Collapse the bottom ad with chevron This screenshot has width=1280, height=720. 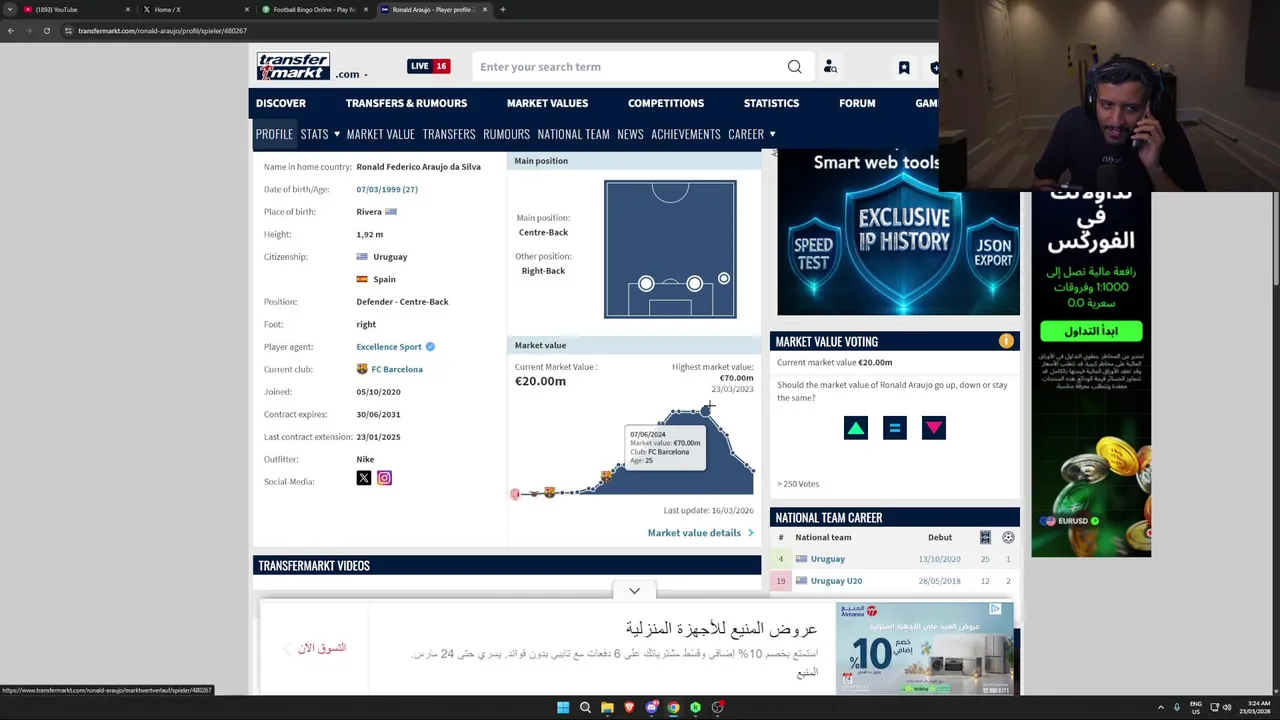(634, 591)
